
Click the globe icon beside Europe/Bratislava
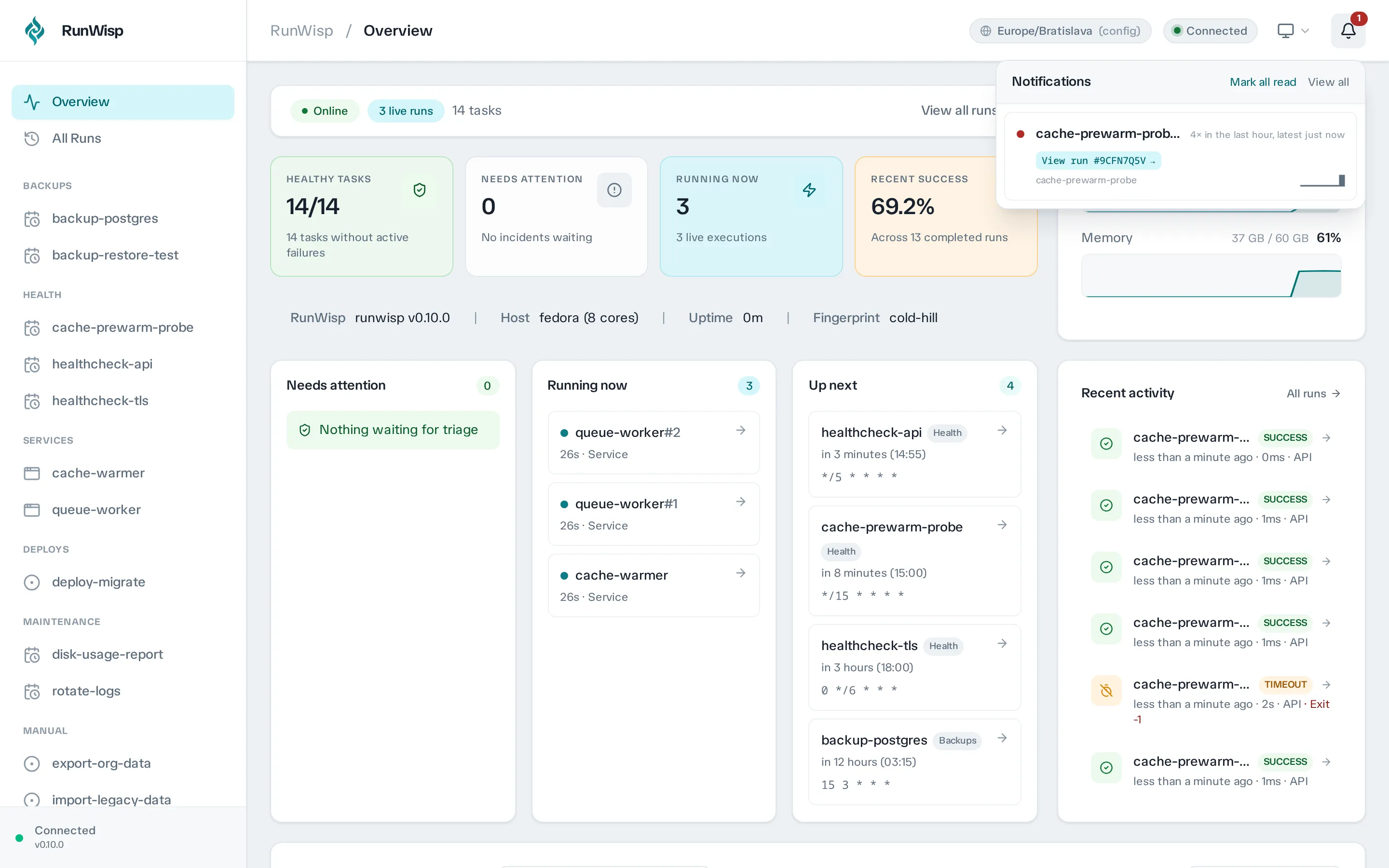pyautogui.click(x=985, y=31)
